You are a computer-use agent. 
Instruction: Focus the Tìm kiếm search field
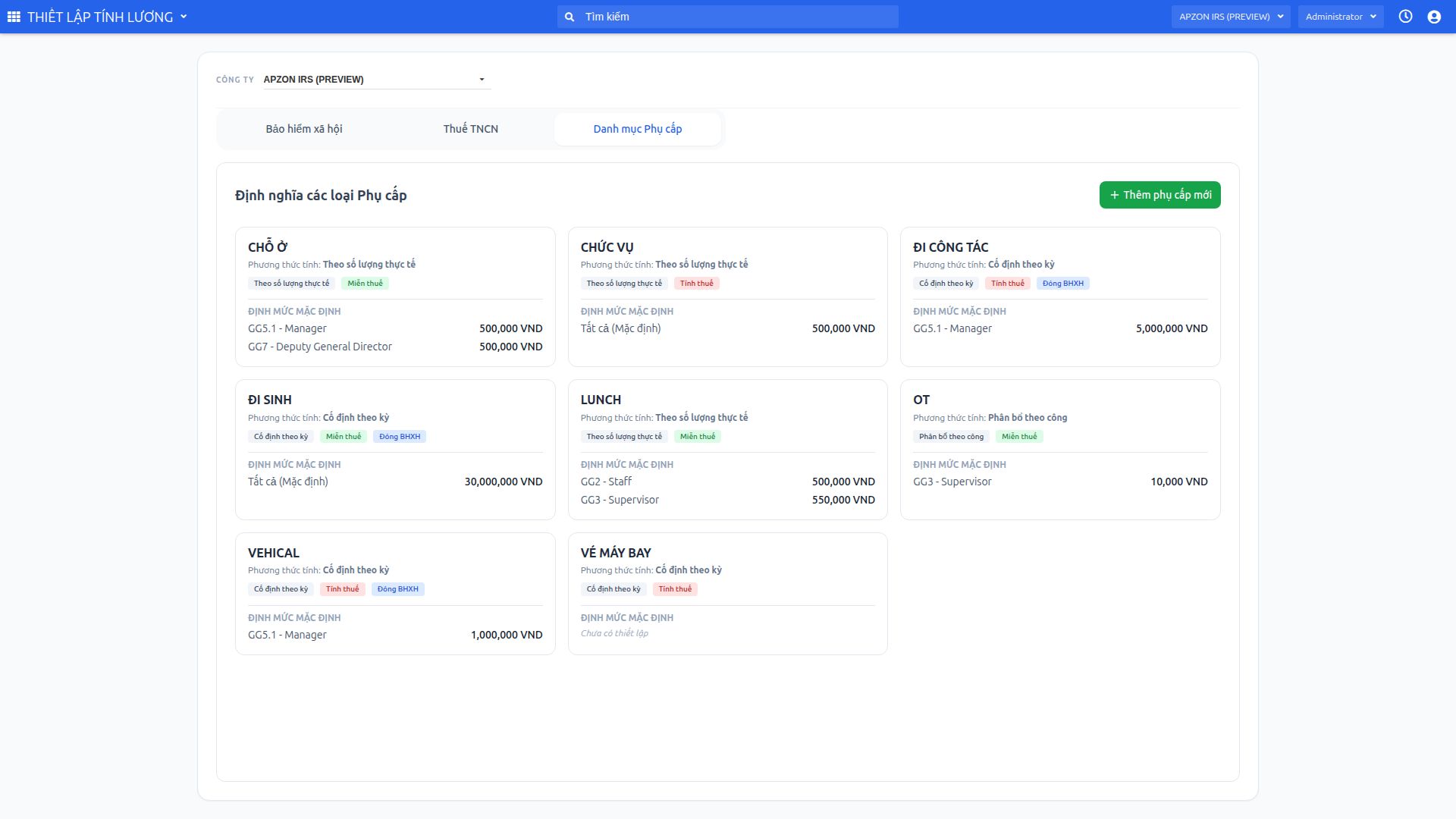click(x=728, y=17)
